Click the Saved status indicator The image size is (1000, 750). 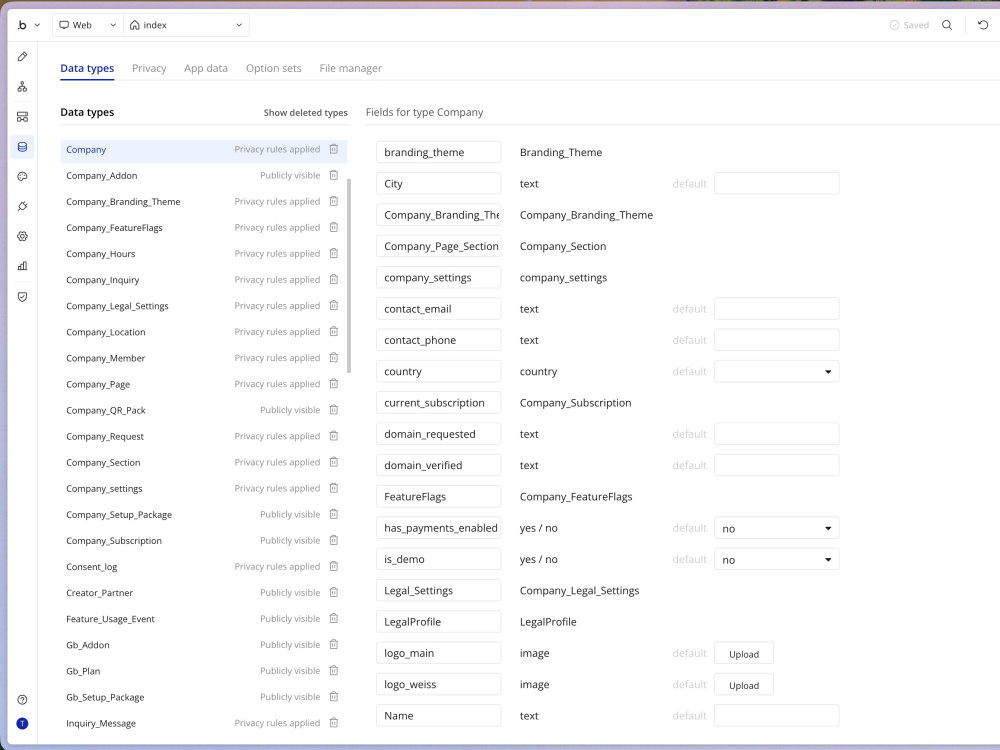(x=909, y=25)
